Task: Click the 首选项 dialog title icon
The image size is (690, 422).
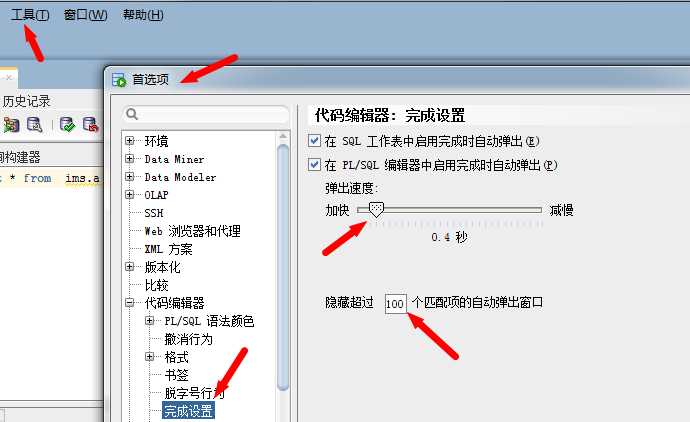Action: tap(119, 80)
